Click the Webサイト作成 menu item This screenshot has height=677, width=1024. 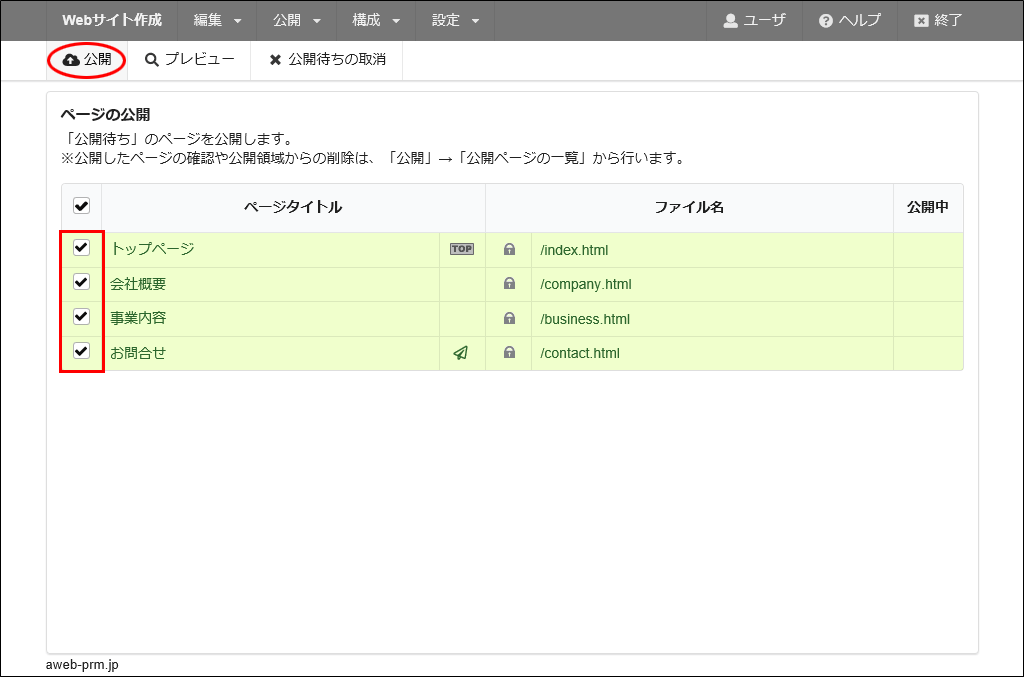pyautogui.click(x=112, y=20)
